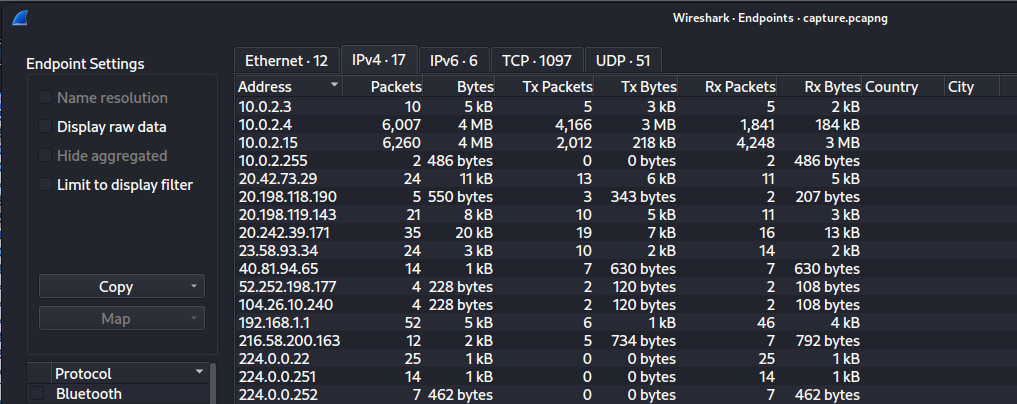Select the 20.242.39.171 row
The width and height of the screenshot is (1017, 404).
coord(626,232)
